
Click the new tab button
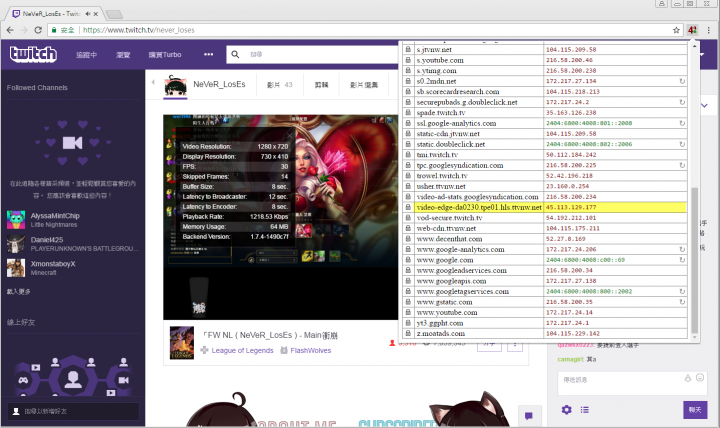click(114, 14)
